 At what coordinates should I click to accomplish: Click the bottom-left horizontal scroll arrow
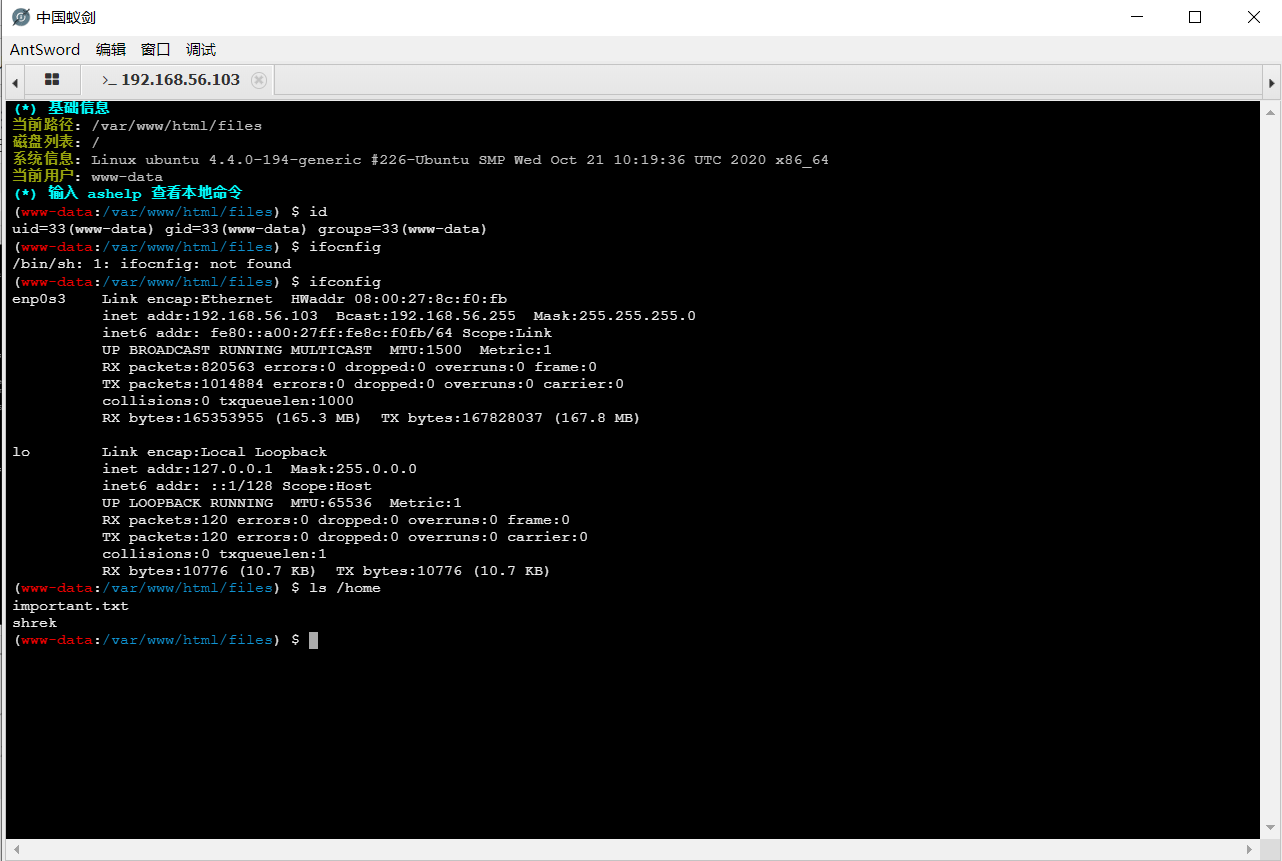click(14, 849)
